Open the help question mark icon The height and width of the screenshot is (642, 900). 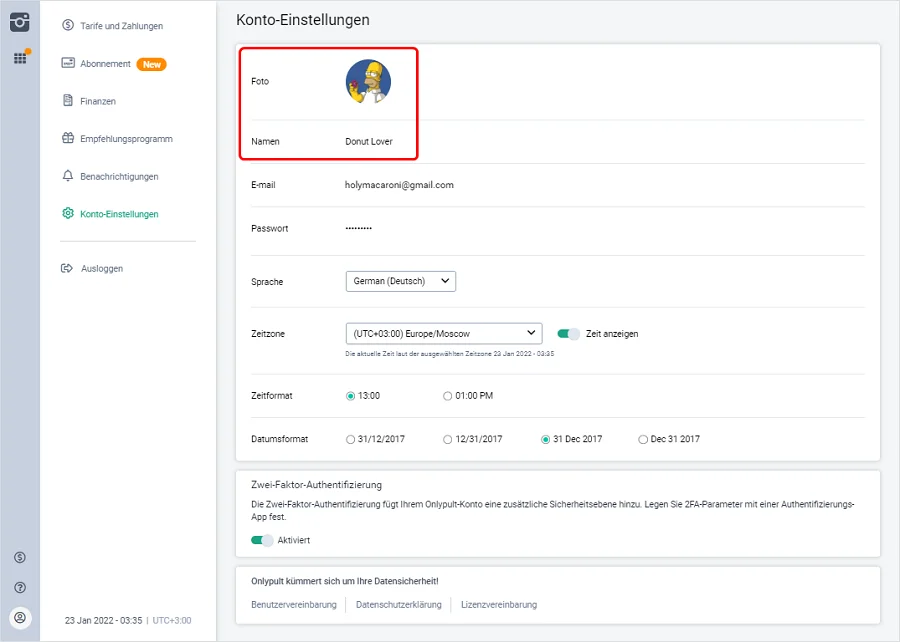[20, 587]
